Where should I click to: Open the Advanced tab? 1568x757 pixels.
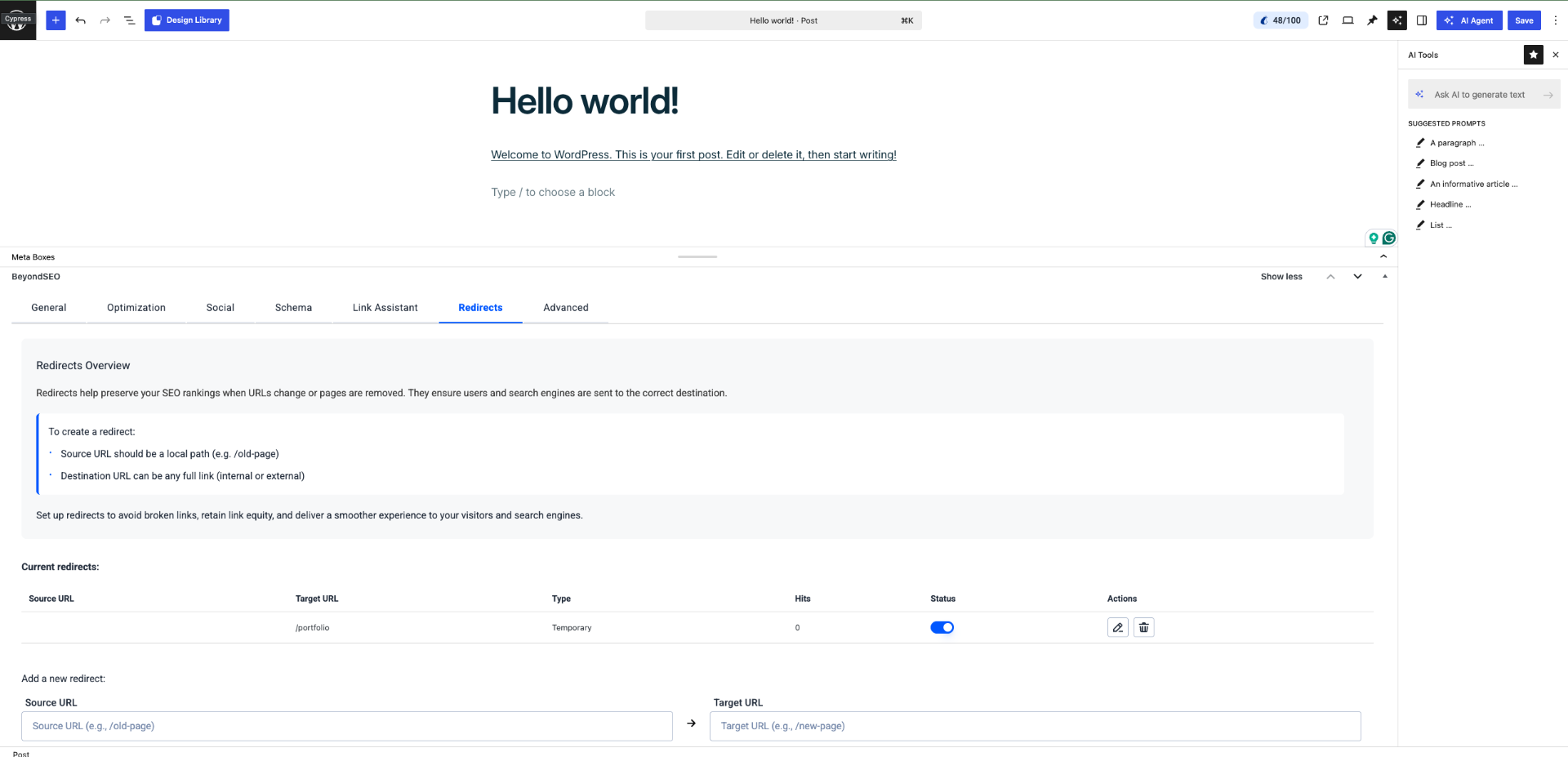566,308
